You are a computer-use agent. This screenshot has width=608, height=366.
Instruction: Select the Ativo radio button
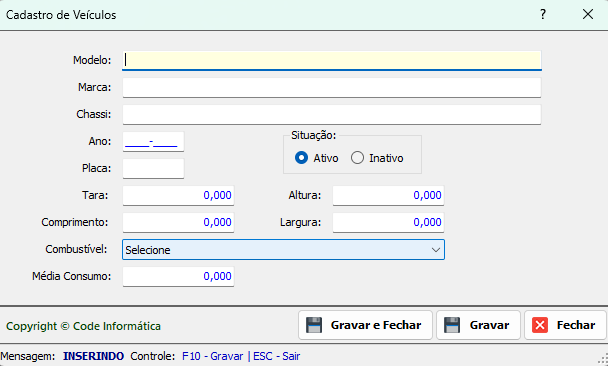pos(301,158)
